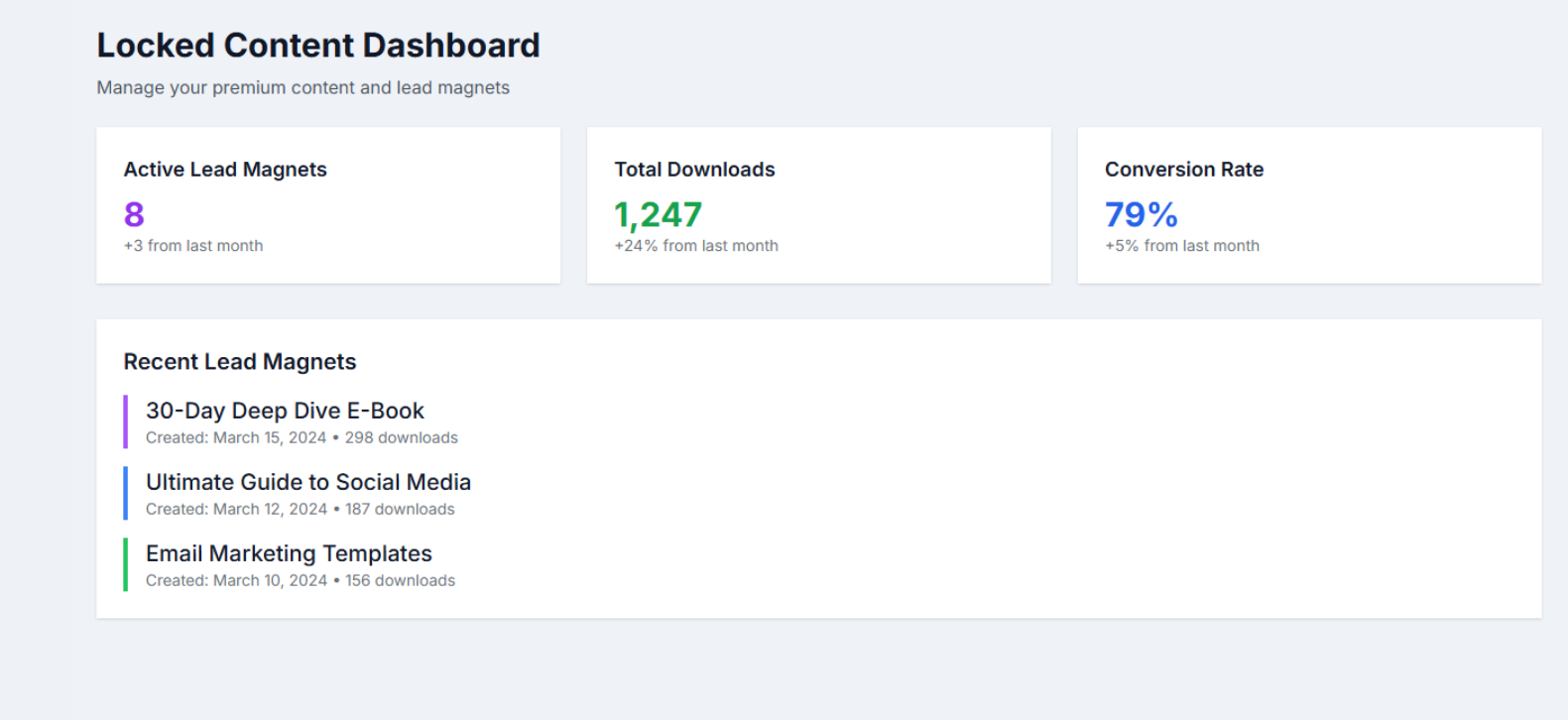Screen dimensions: 1568x720
Task: Open the Email Marketing Templates item
Action: (x=289, y=553)
